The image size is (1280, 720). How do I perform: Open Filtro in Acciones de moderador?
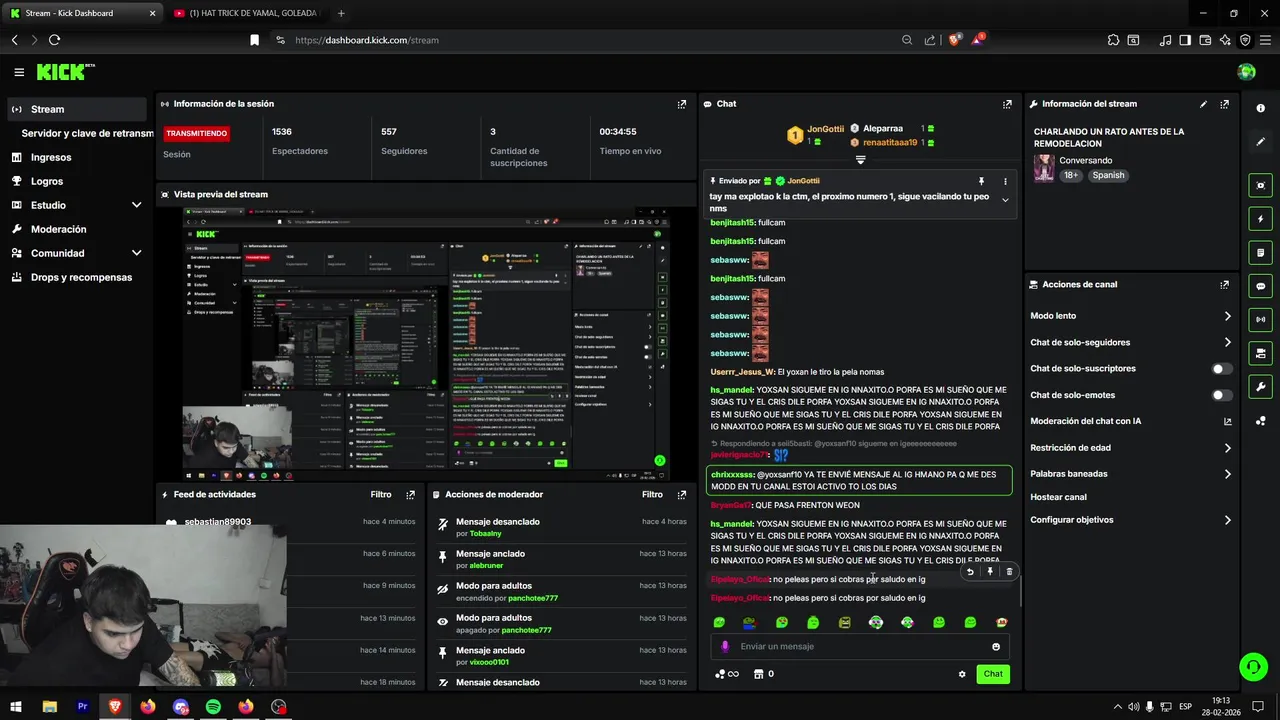coord(652,495)
